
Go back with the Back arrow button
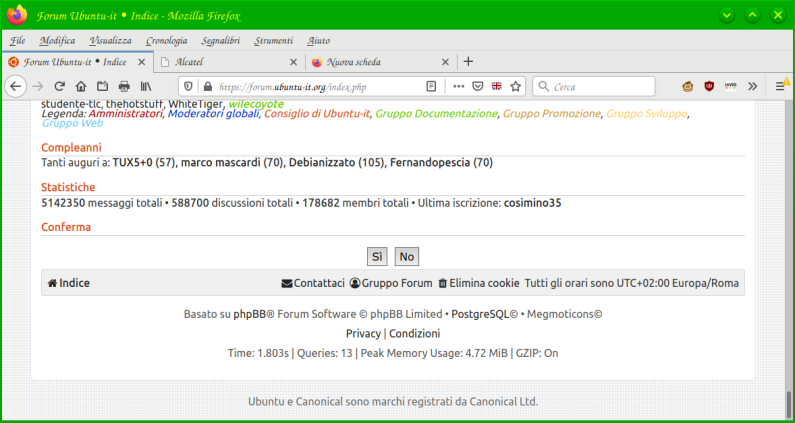16,87
